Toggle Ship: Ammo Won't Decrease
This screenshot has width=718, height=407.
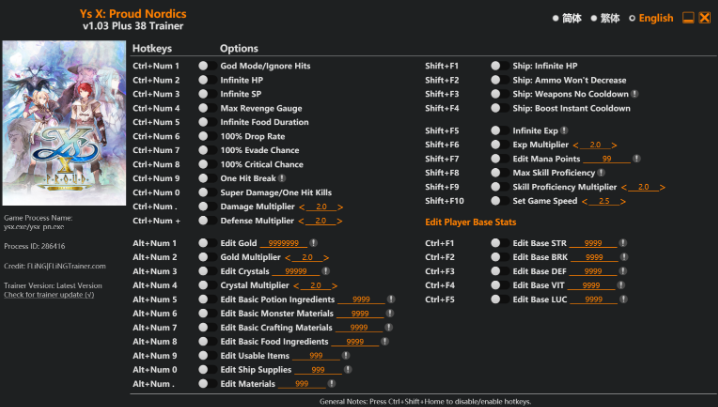tap(500, 80)
